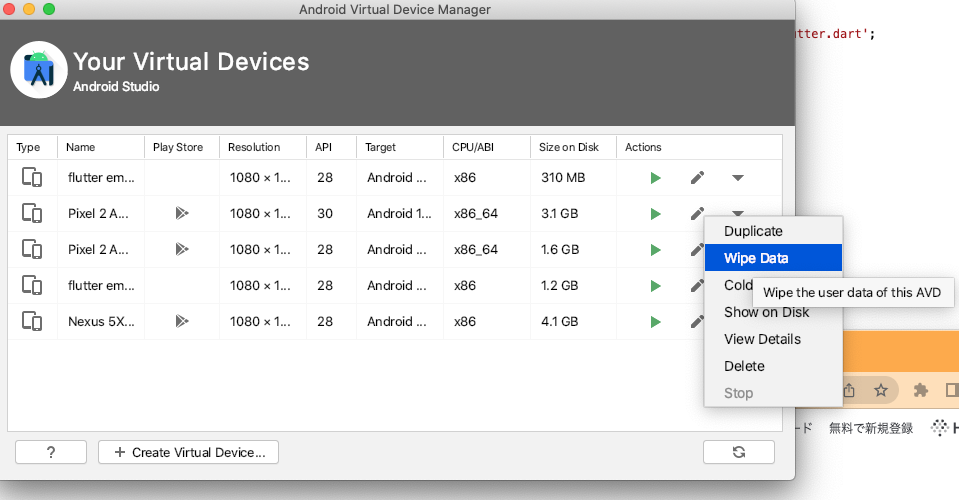Sort by the Type column header

(32, 147)
